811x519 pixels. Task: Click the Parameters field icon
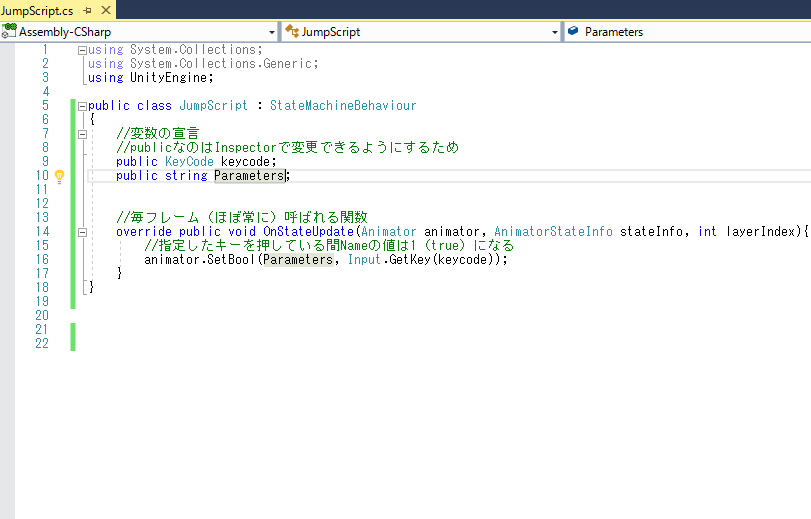573,31
